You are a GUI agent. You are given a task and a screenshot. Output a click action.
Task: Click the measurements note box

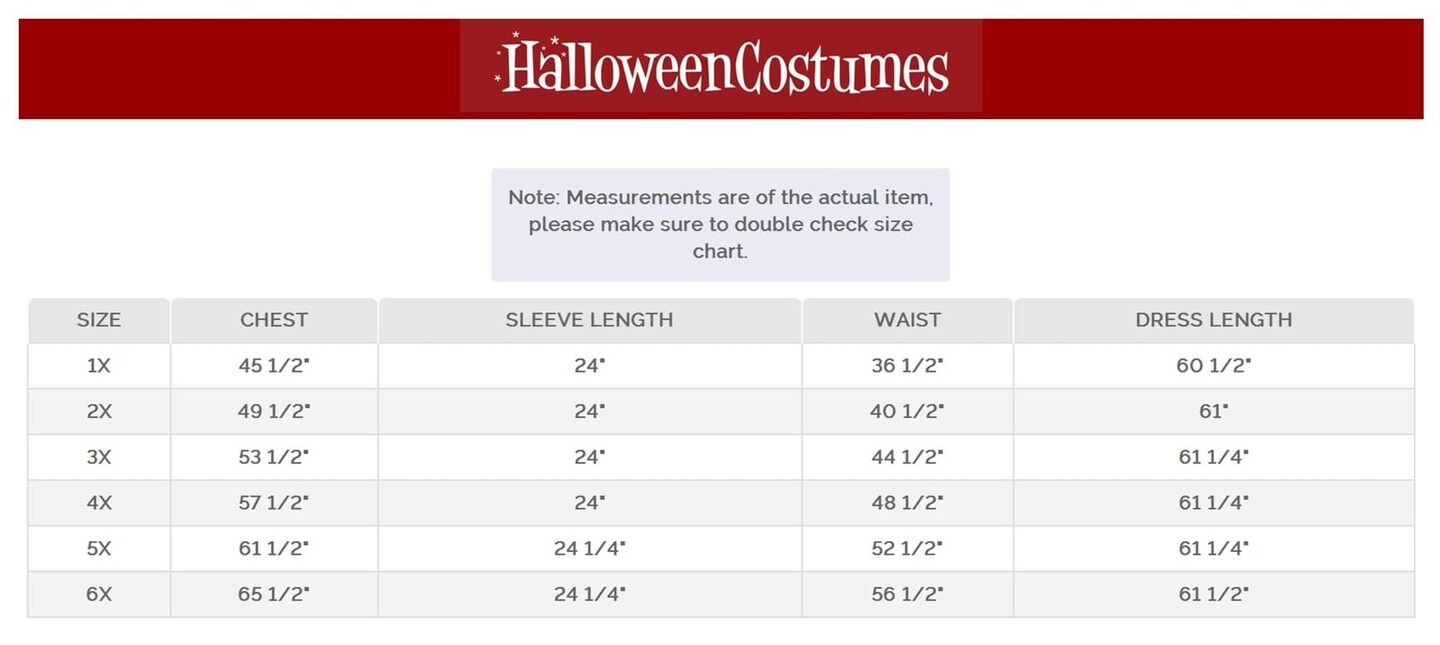[x=720, y=224]
